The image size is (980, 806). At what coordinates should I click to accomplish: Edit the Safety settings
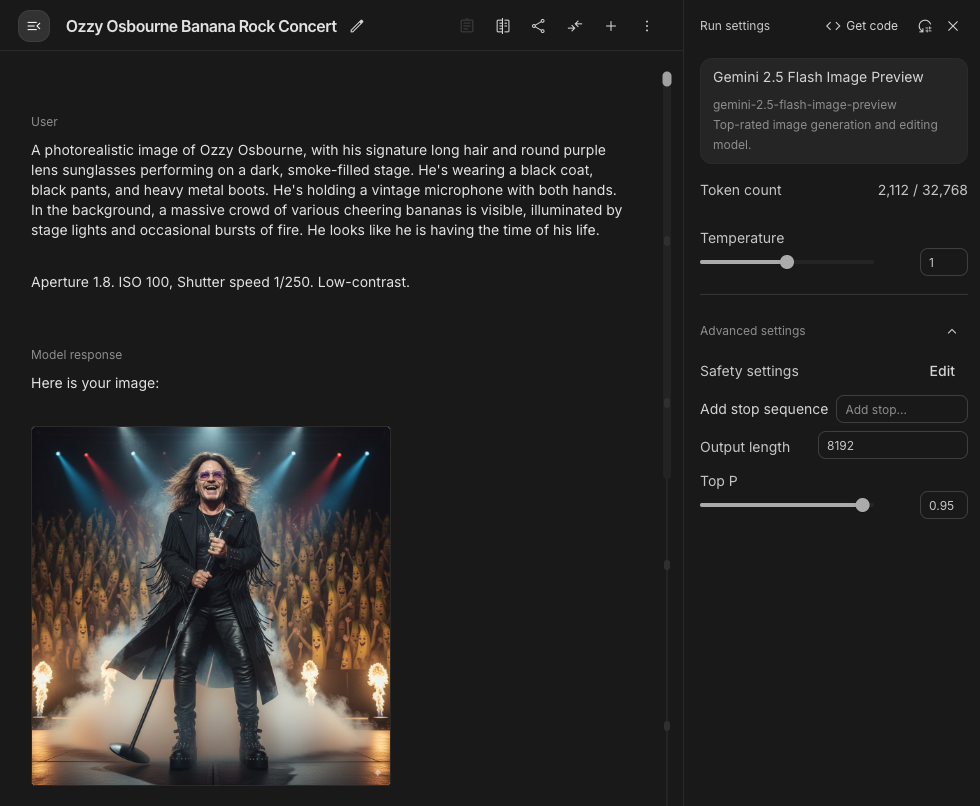942,371
